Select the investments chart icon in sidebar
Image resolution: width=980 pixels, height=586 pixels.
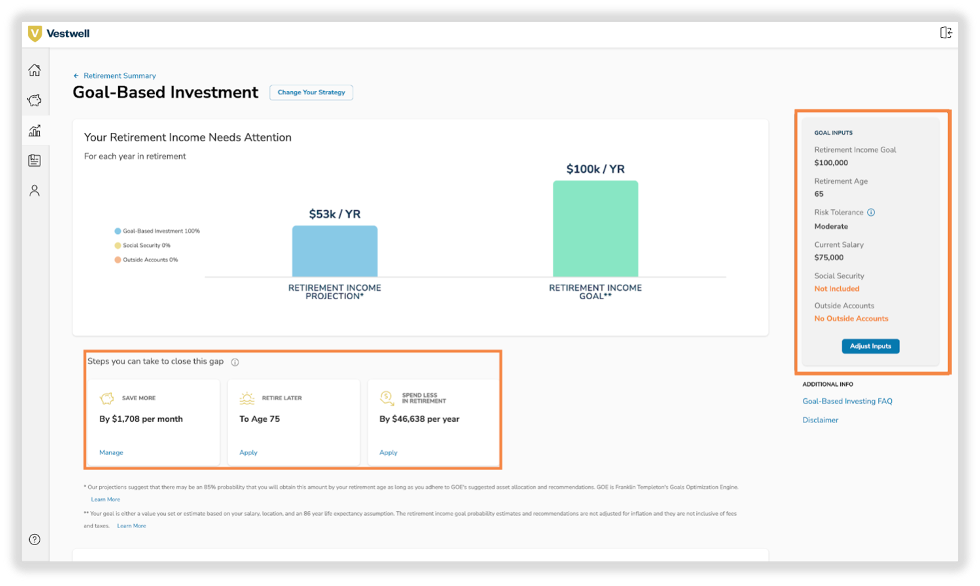point(34,130)
